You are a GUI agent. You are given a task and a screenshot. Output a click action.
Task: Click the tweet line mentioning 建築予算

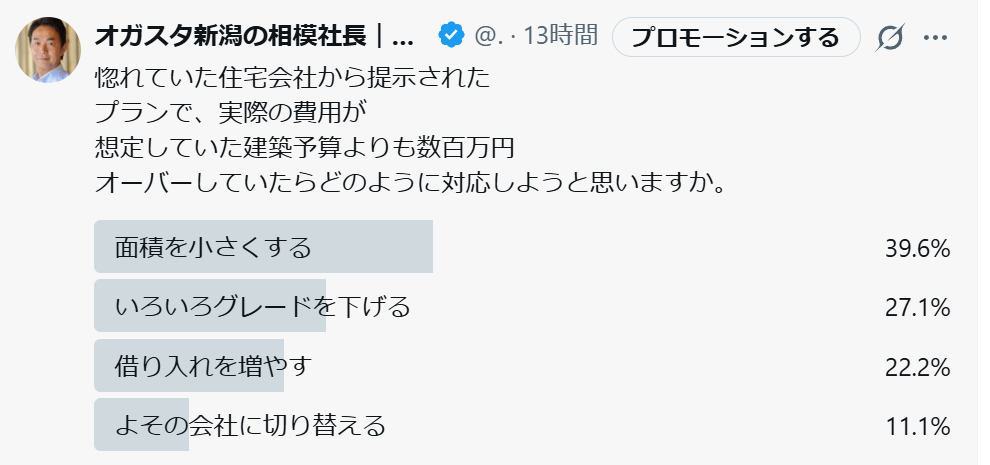(304, 148)
